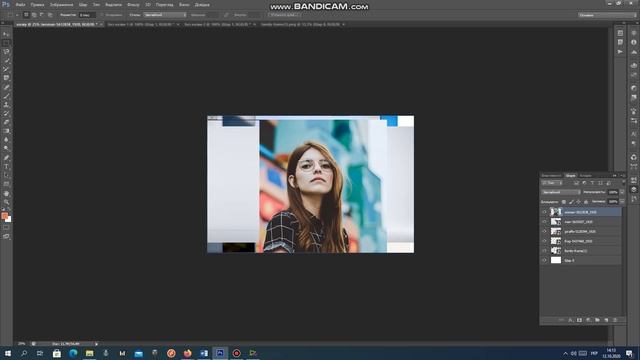Open the workspace switcher dropdown
Image resolution: width=640 pixels, height=360 pixels.
coord(607,15)
